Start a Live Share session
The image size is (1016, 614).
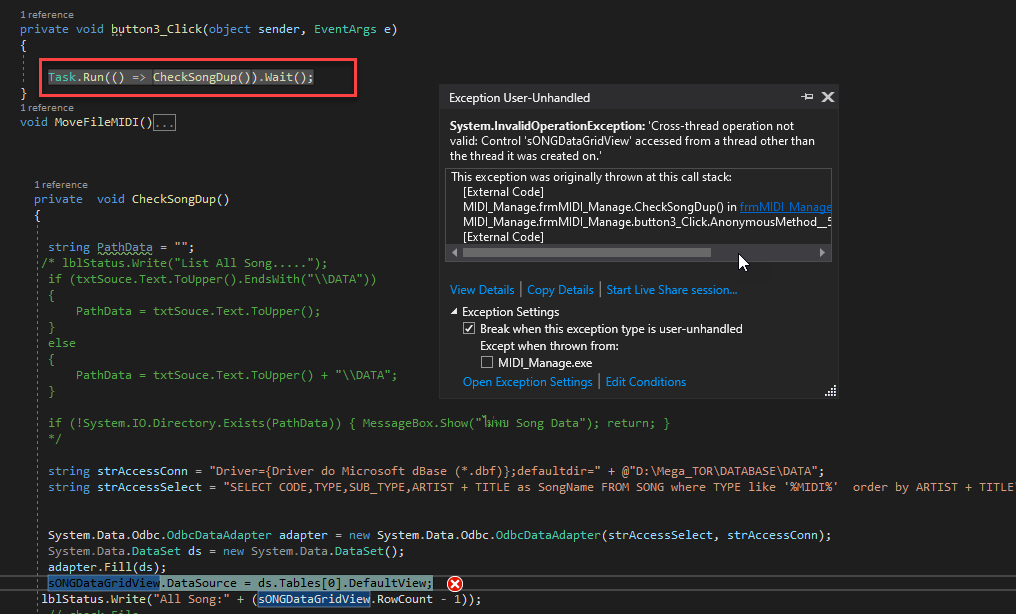point(671,290)
